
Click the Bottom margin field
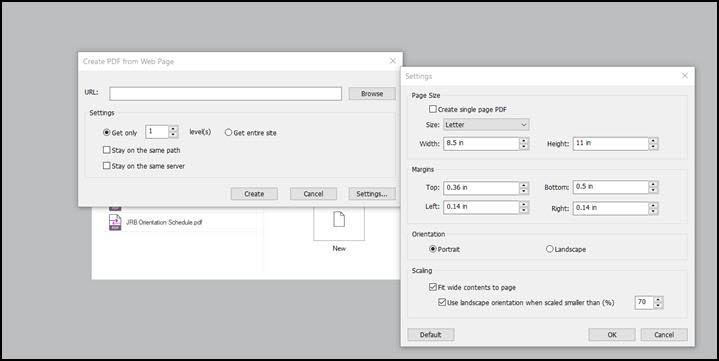point(610,187)
